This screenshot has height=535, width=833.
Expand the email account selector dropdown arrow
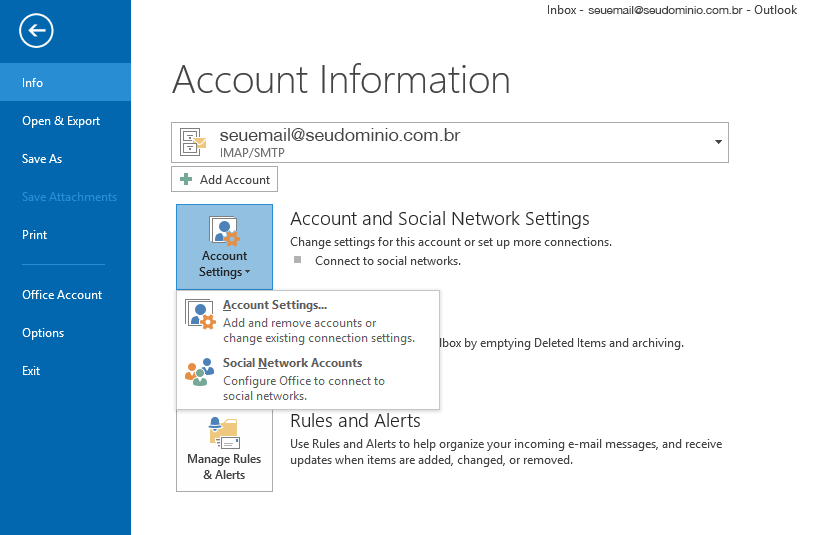(718, 142)
